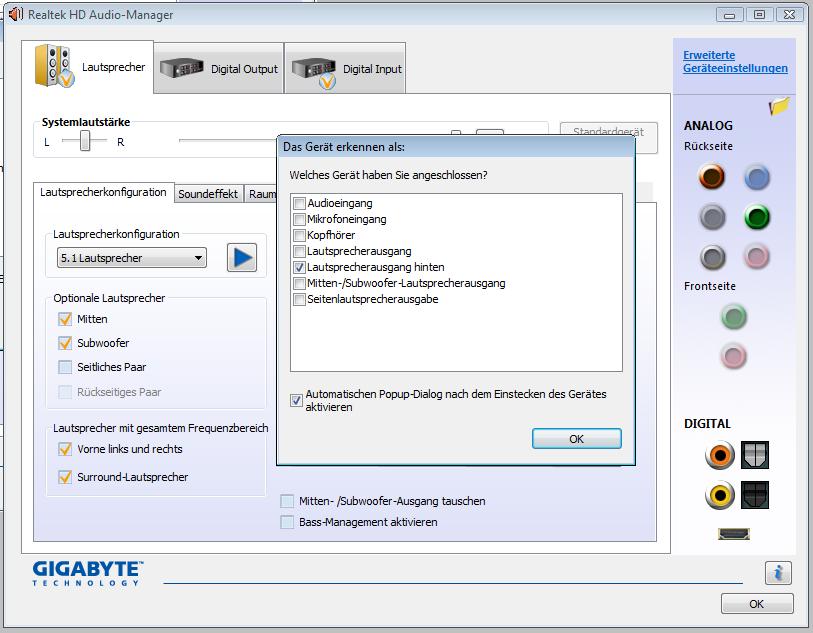Screen dimensions: 813x633
Task: Open connector settings folder icon
Action: (x=779, y=106)
